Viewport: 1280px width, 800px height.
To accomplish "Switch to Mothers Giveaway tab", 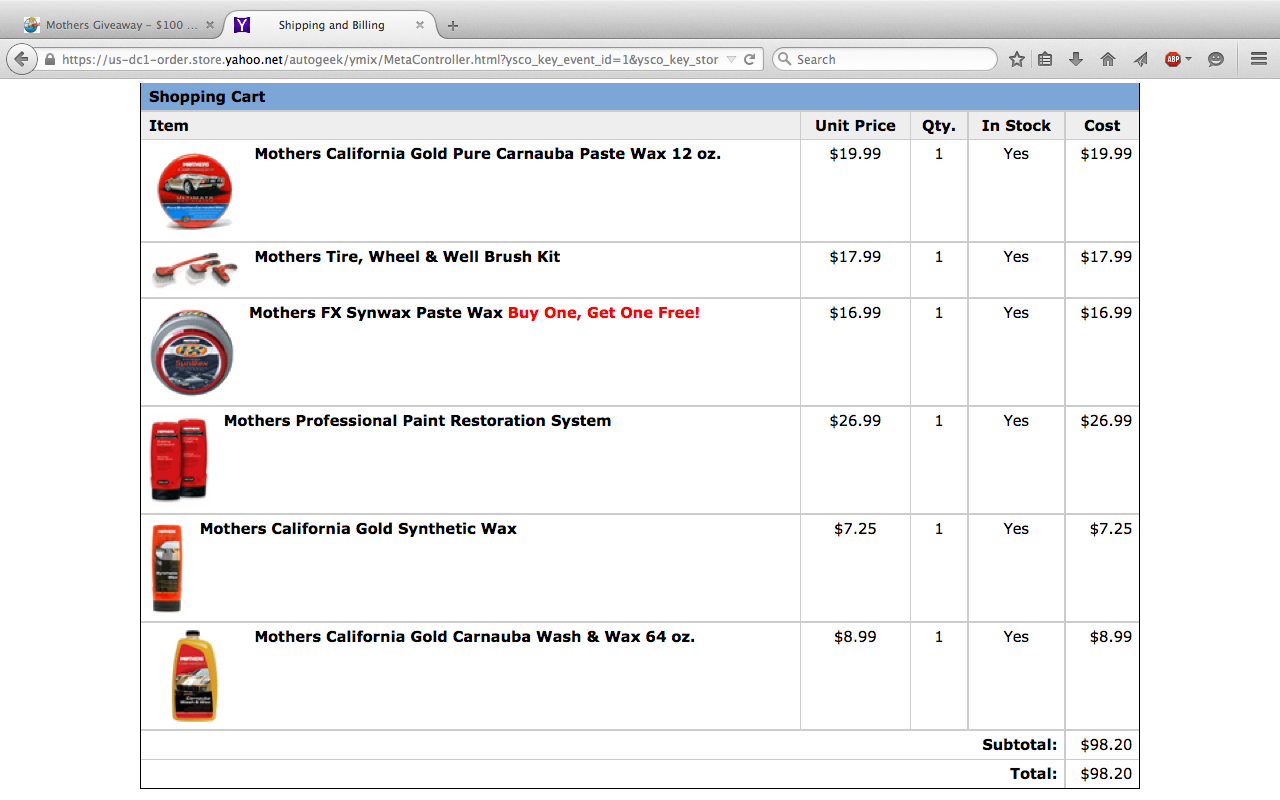I will click(x=120, y=25).
